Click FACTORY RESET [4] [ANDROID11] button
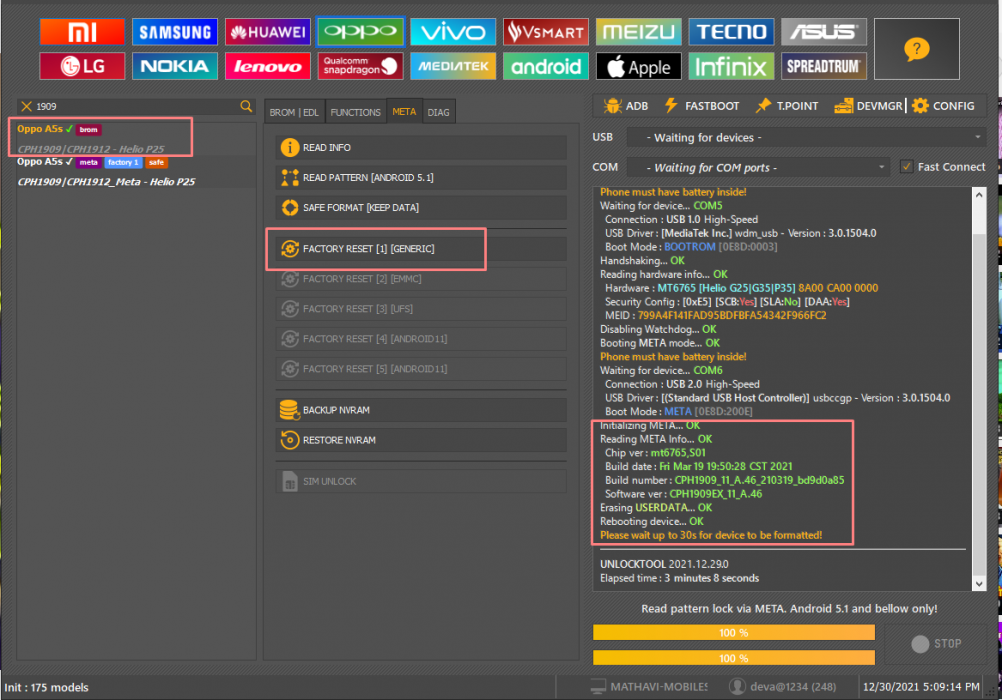The image size is (1002, 700). click(421, 339)
